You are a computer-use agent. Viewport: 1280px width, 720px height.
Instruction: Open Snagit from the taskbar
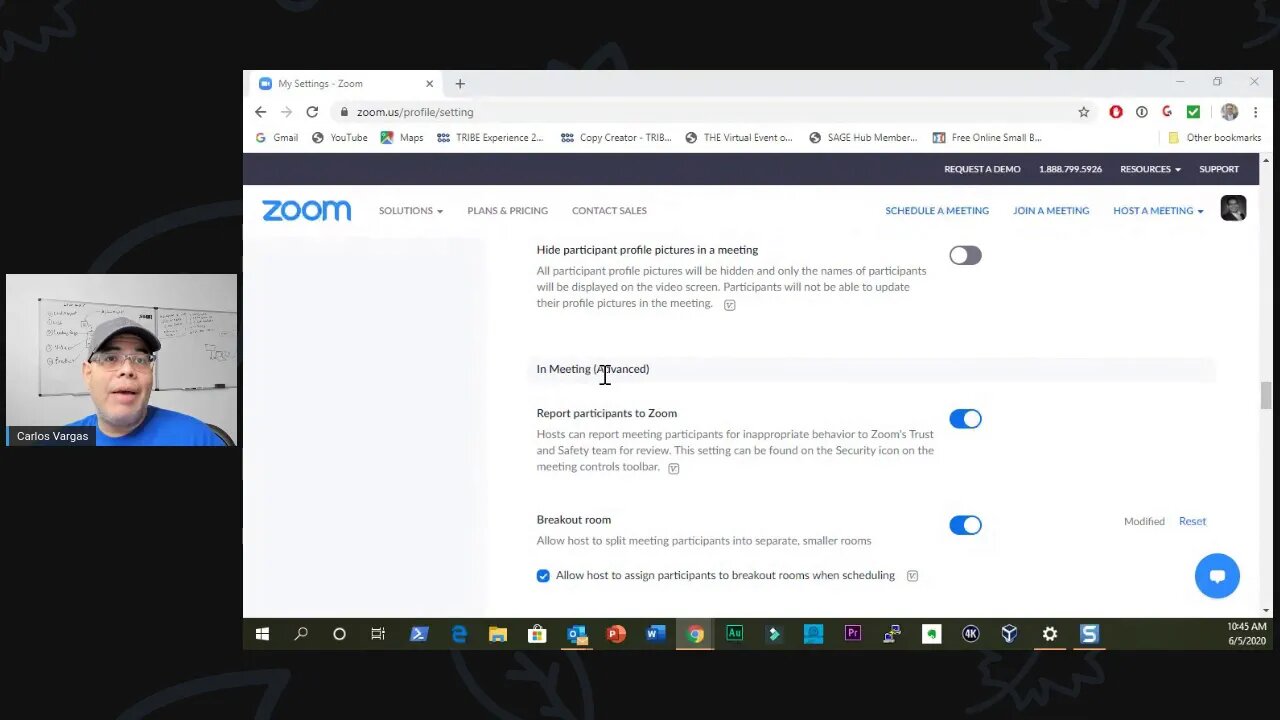(x=1089, y=634)
